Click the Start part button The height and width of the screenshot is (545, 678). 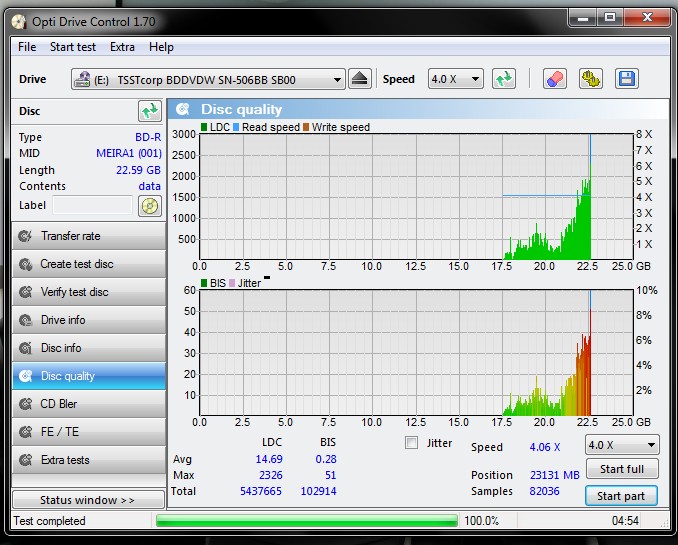click(622, 496)
